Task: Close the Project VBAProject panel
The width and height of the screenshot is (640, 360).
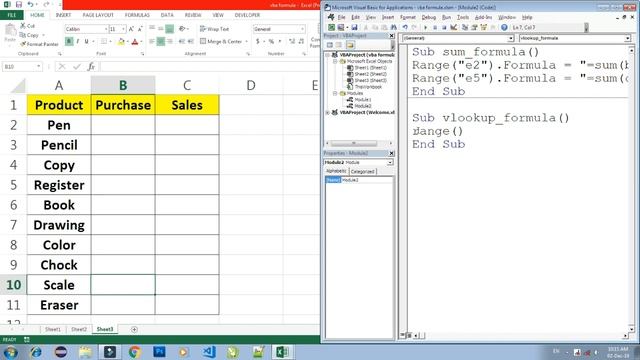Action: tap(391, 36)
